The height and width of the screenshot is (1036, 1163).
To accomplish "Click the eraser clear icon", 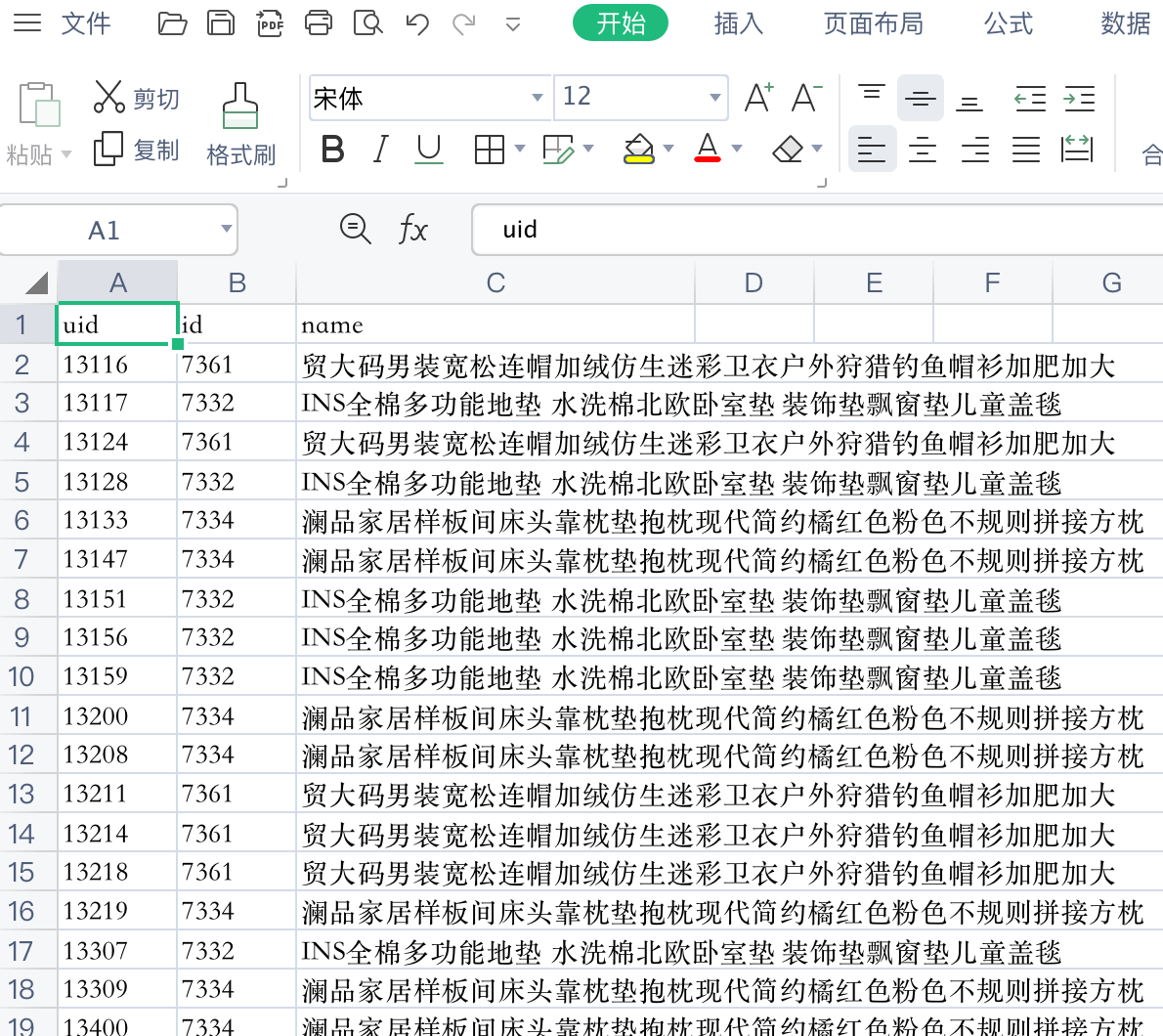I will [788, 150].
